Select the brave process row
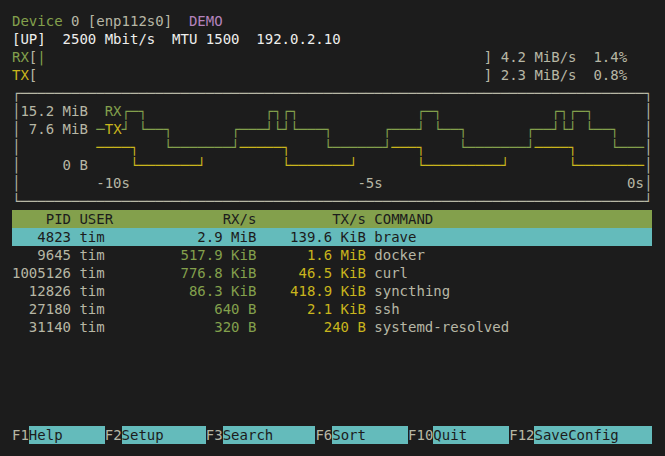Screen dimensions: 665x456 point(332,237)
